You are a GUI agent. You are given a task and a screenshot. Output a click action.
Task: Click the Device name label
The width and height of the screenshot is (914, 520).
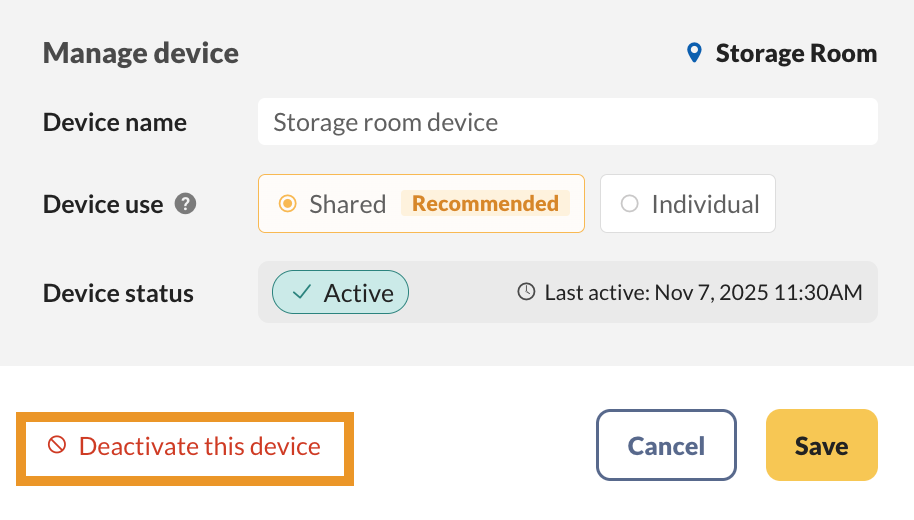coord(115,123)
